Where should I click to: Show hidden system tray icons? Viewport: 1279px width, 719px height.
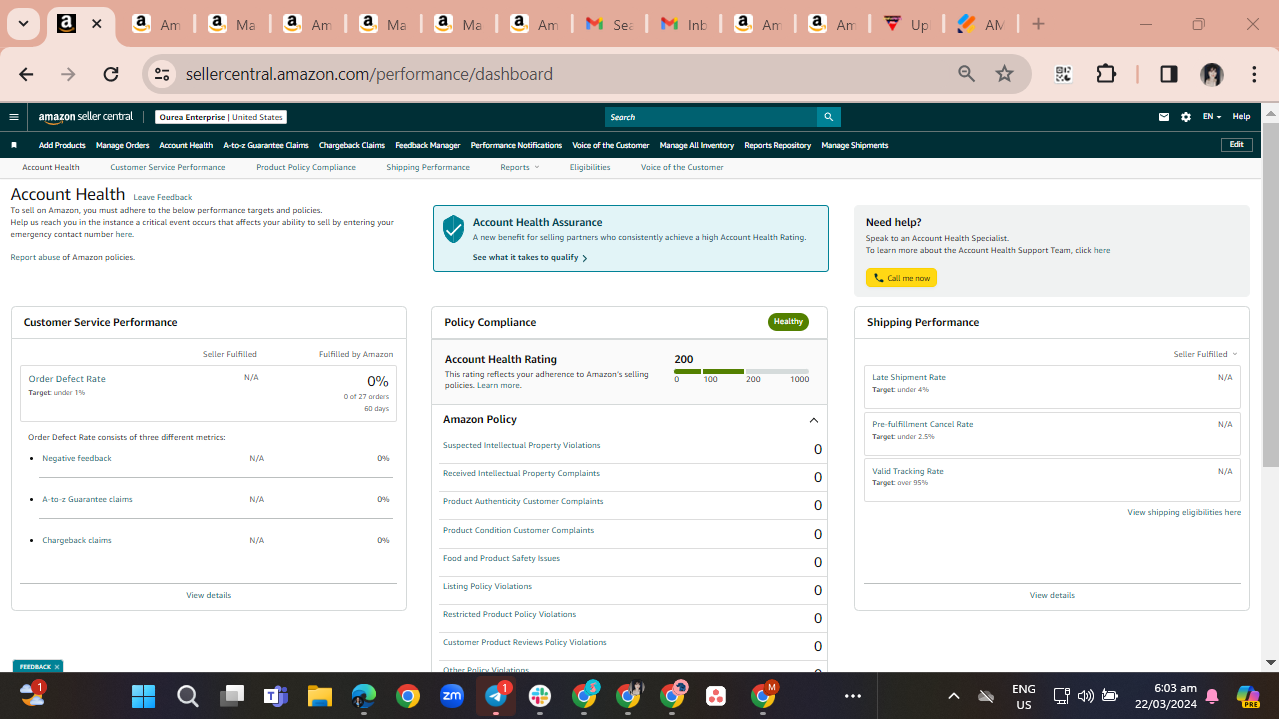pyautogui.click(x=953, y=696)
